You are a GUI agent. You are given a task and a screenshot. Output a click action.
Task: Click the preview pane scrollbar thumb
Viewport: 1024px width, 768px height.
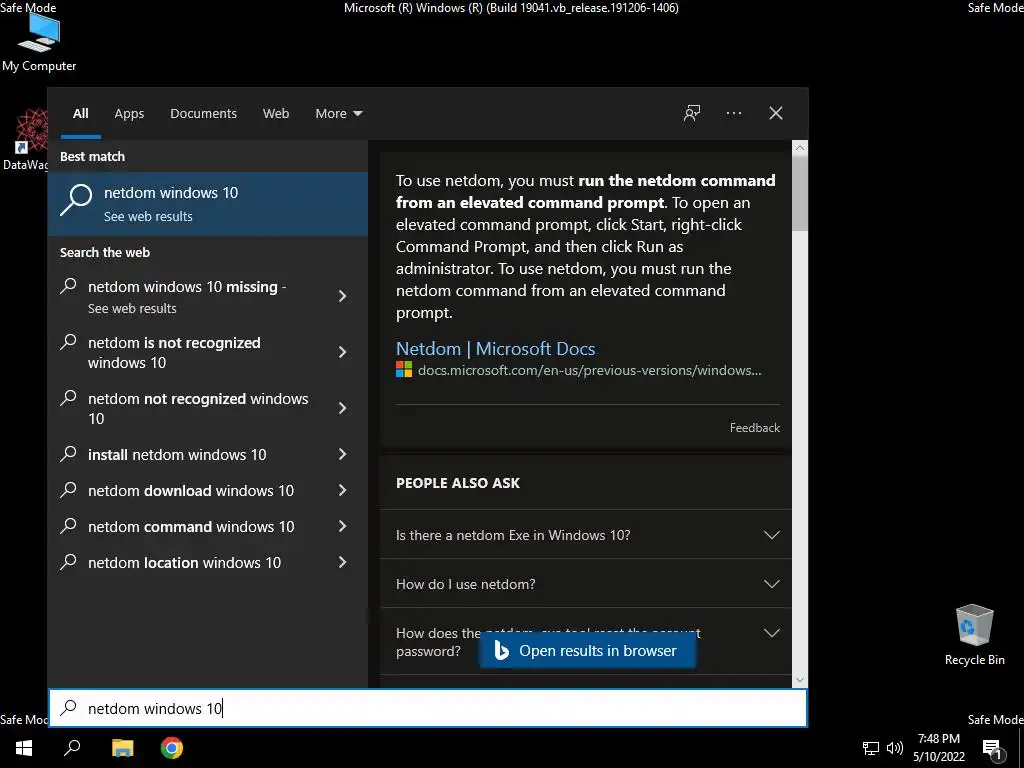[x=800, y=193]
